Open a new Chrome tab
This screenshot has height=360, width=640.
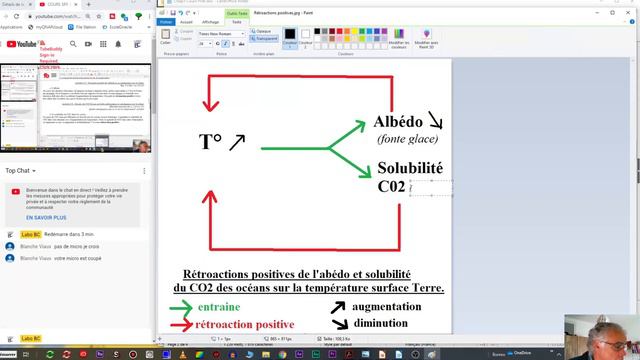click(x=89, y=4)
